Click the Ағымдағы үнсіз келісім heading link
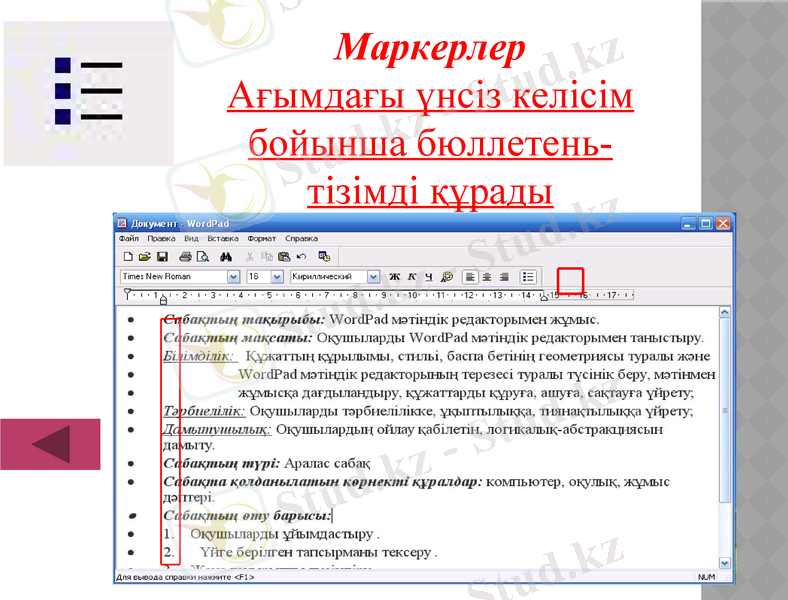788x600 pixels. 430,95
